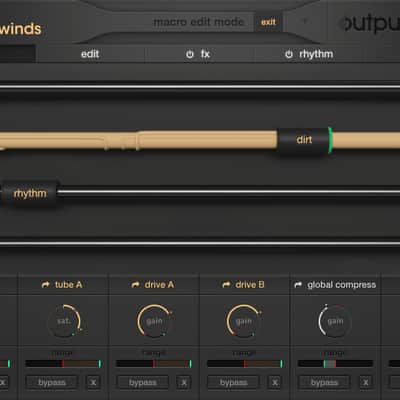Image resolution: width=400 pixels, height=400 pixels.
Task: Remove drive B with its X button
Action: click(275, 383)
